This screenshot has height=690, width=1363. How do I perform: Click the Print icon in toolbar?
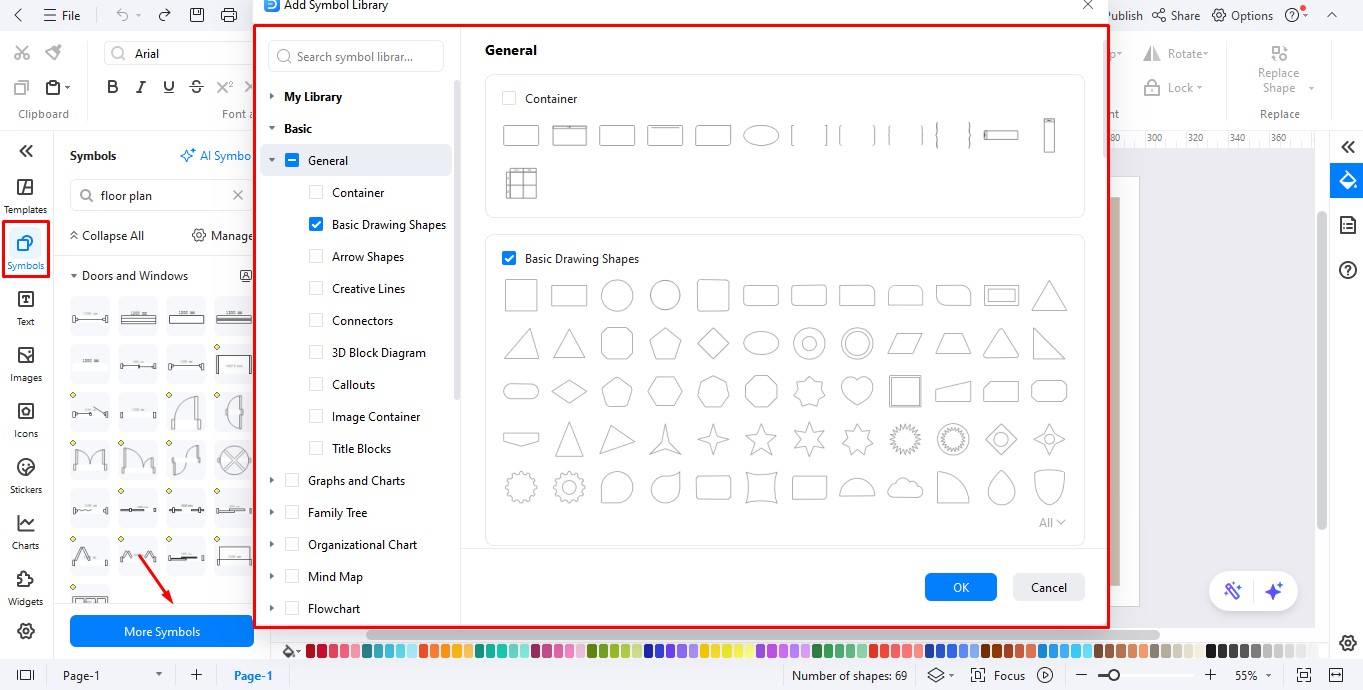pos(229,15)
